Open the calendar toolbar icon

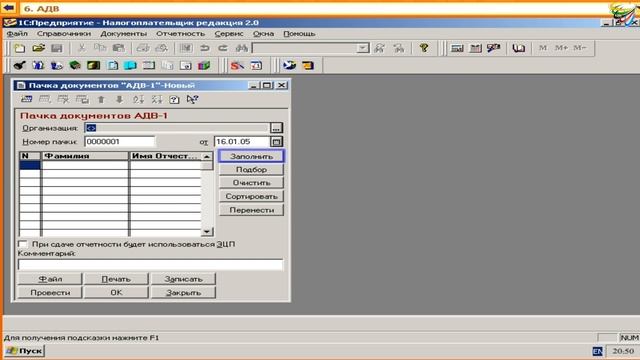point(475,48)
